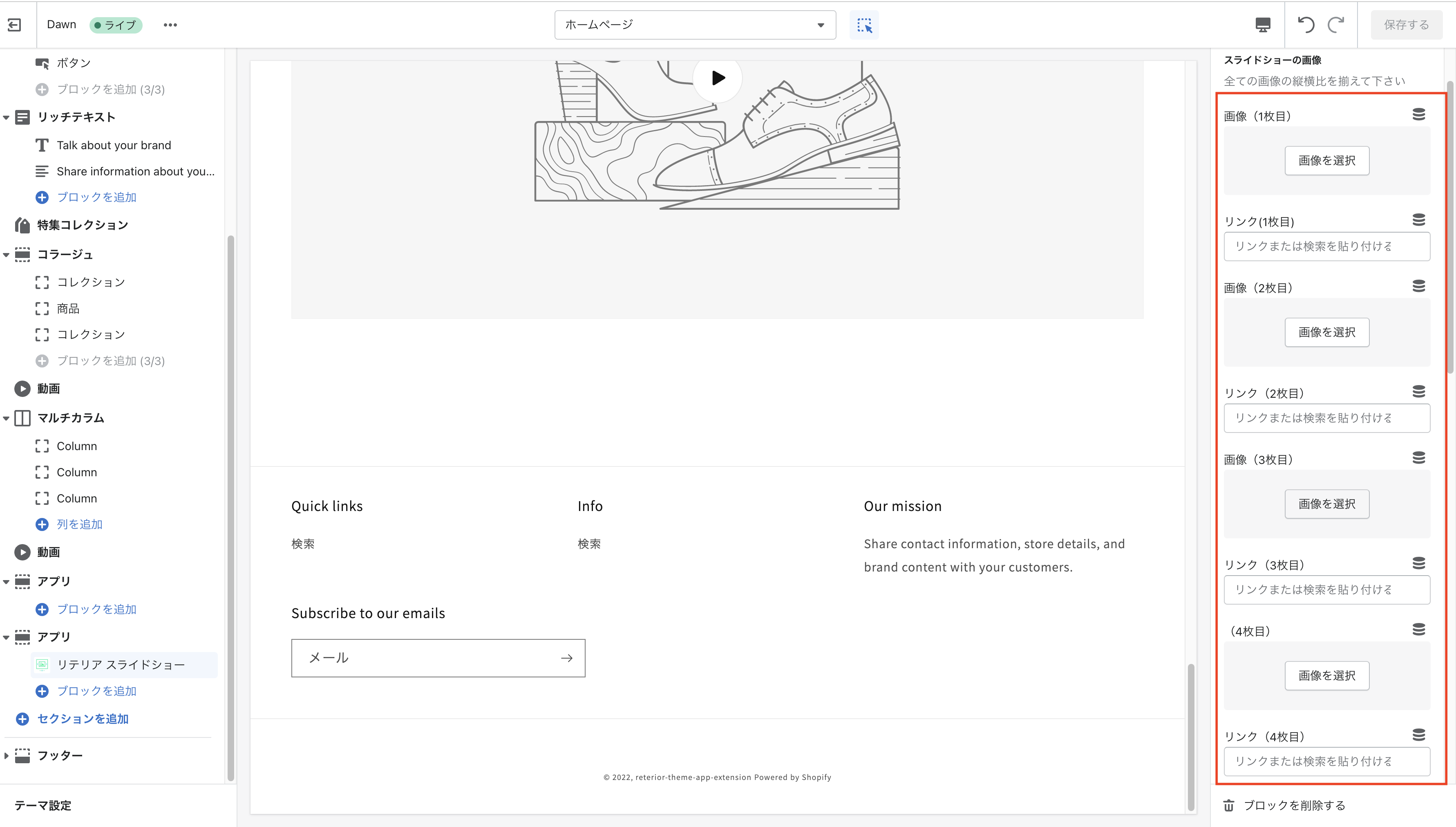The width and height of the screenshot is (1456, 827).
Task: Click trash icon to delete block
Action: pyautogui.click(x=1229, y=805)
